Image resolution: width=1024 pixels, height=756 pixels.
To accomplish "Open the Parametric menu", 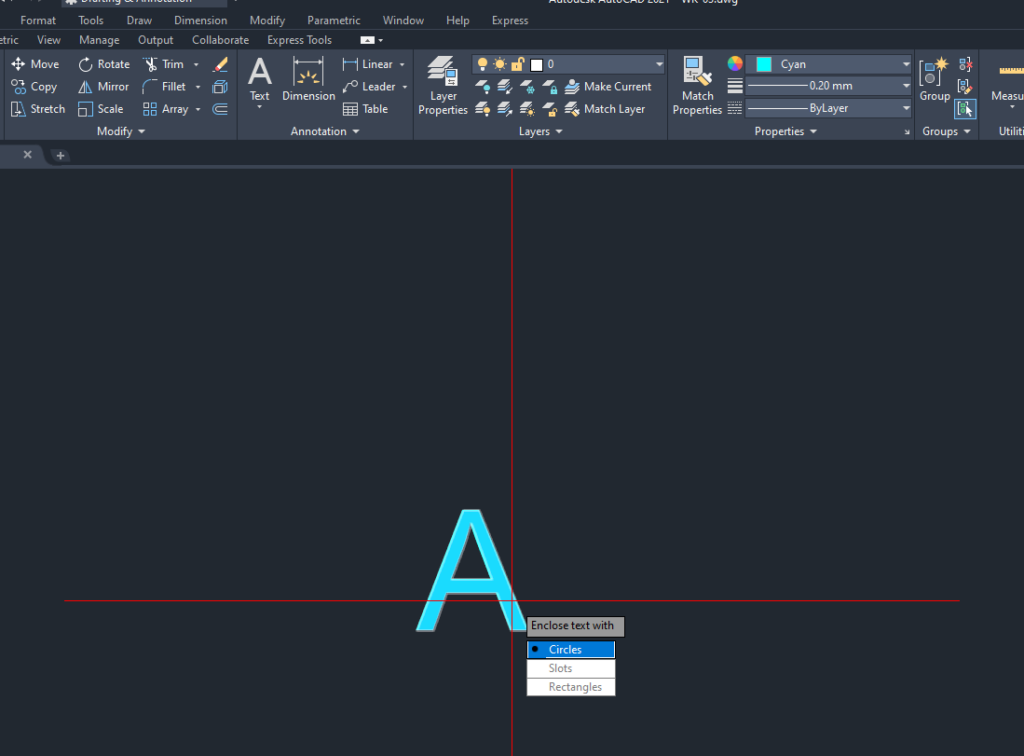I will (333, 20).
